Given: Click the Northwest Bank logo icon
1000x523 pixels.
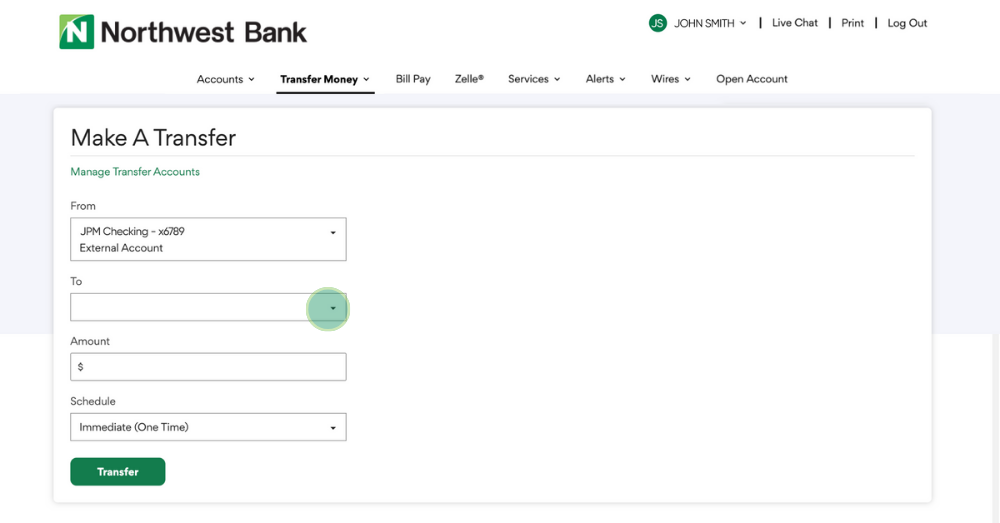Looking at the screenshot, I should pyautogui.click(x=76, y=32).
